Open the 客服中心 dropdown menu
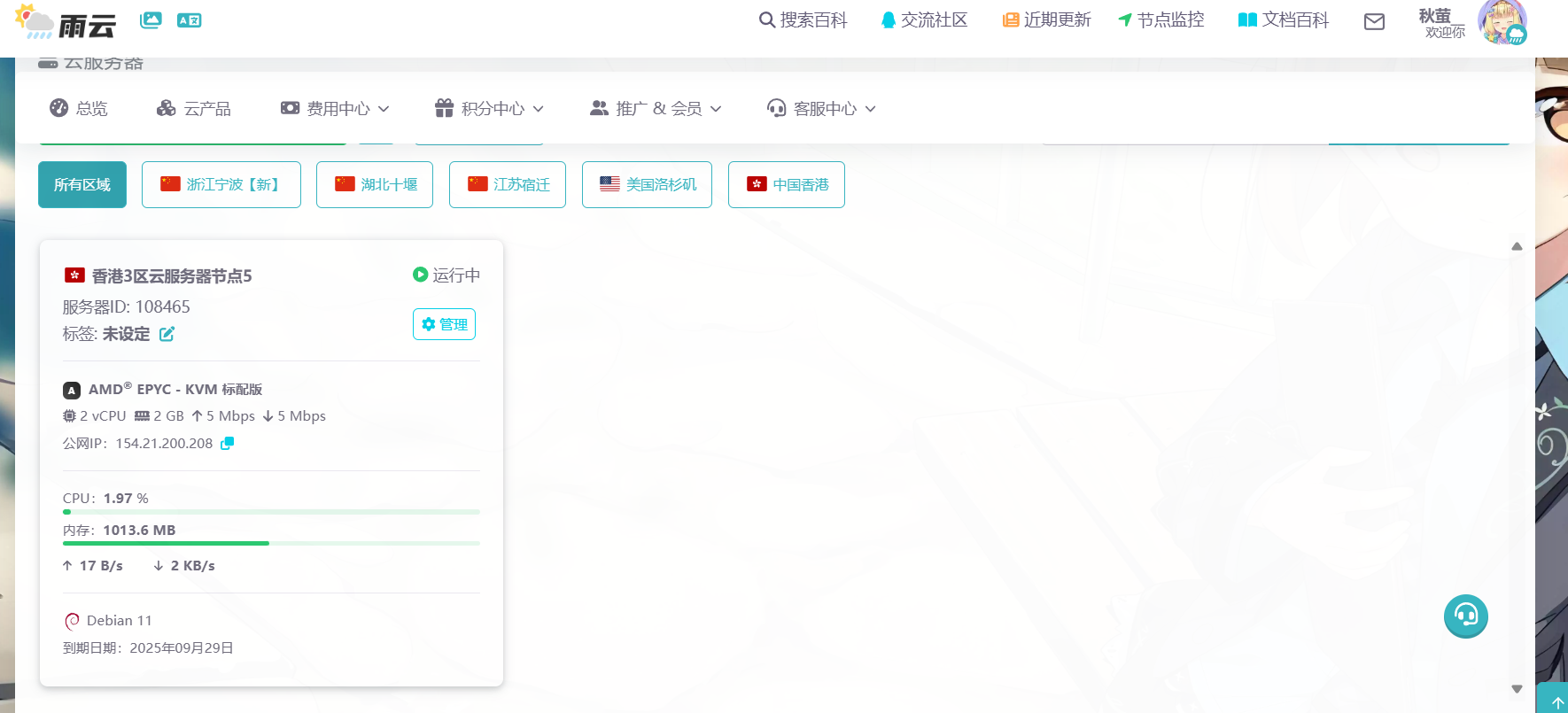Image resolution: width=1568 pixels, height=713 pixels. click(x=821, y=108)
